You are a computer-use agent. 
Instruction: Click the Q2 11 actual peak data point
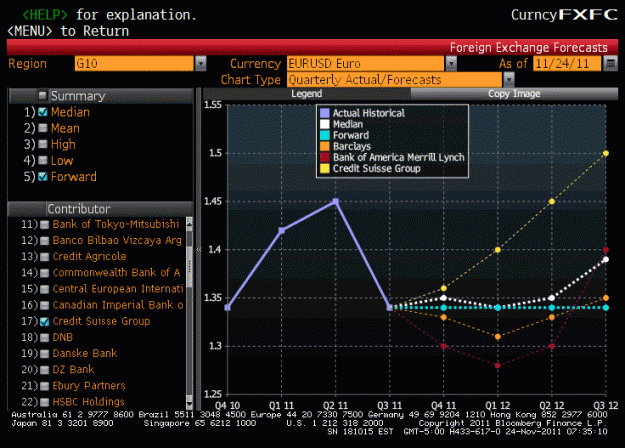(336, 202)
